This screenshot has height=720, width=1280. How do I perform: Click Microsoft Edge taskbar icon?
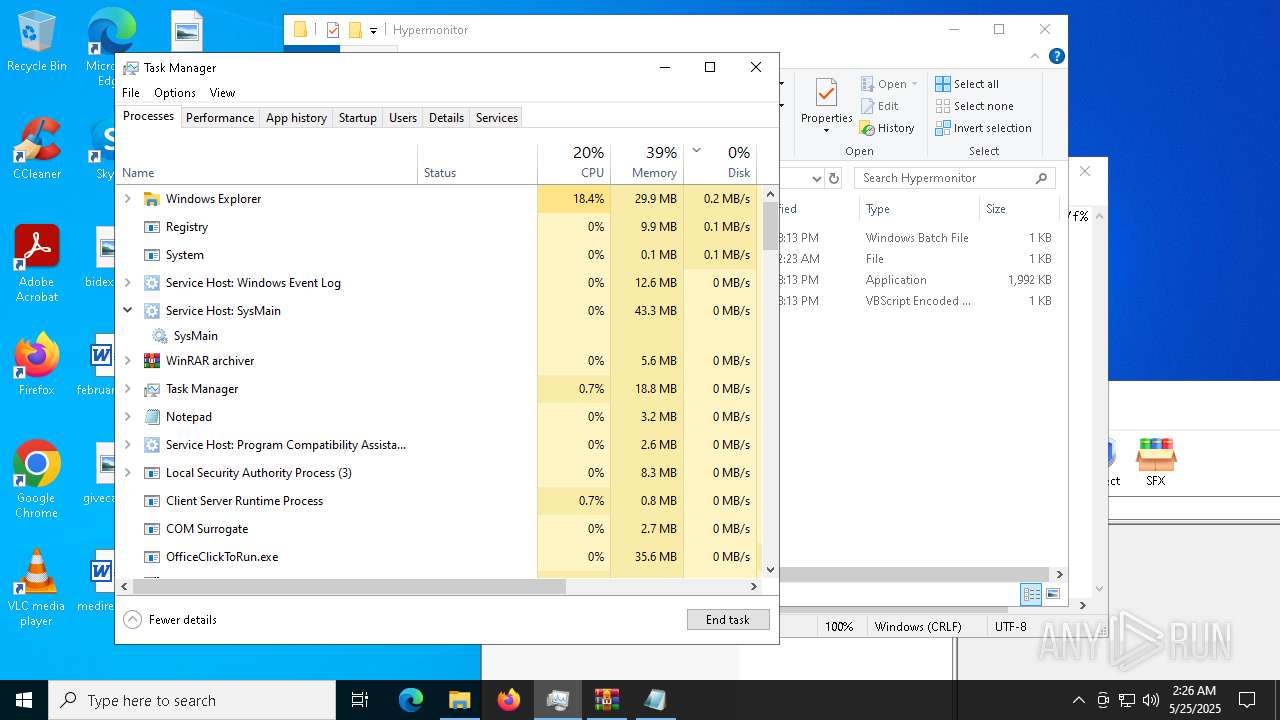point(411,700)
